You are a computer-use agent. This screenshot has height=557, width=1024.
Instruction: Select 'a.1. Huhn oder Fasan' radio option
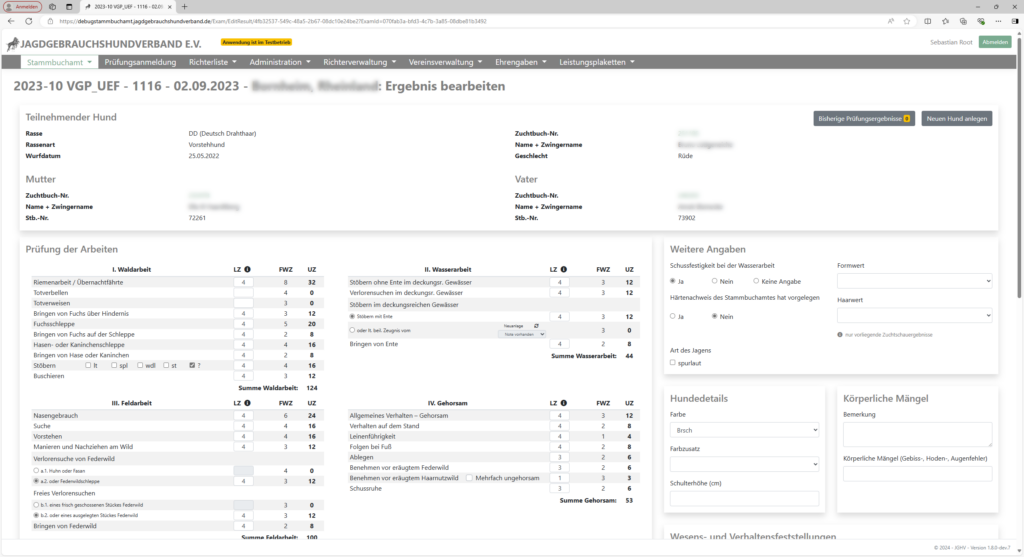tap(37, 470)
